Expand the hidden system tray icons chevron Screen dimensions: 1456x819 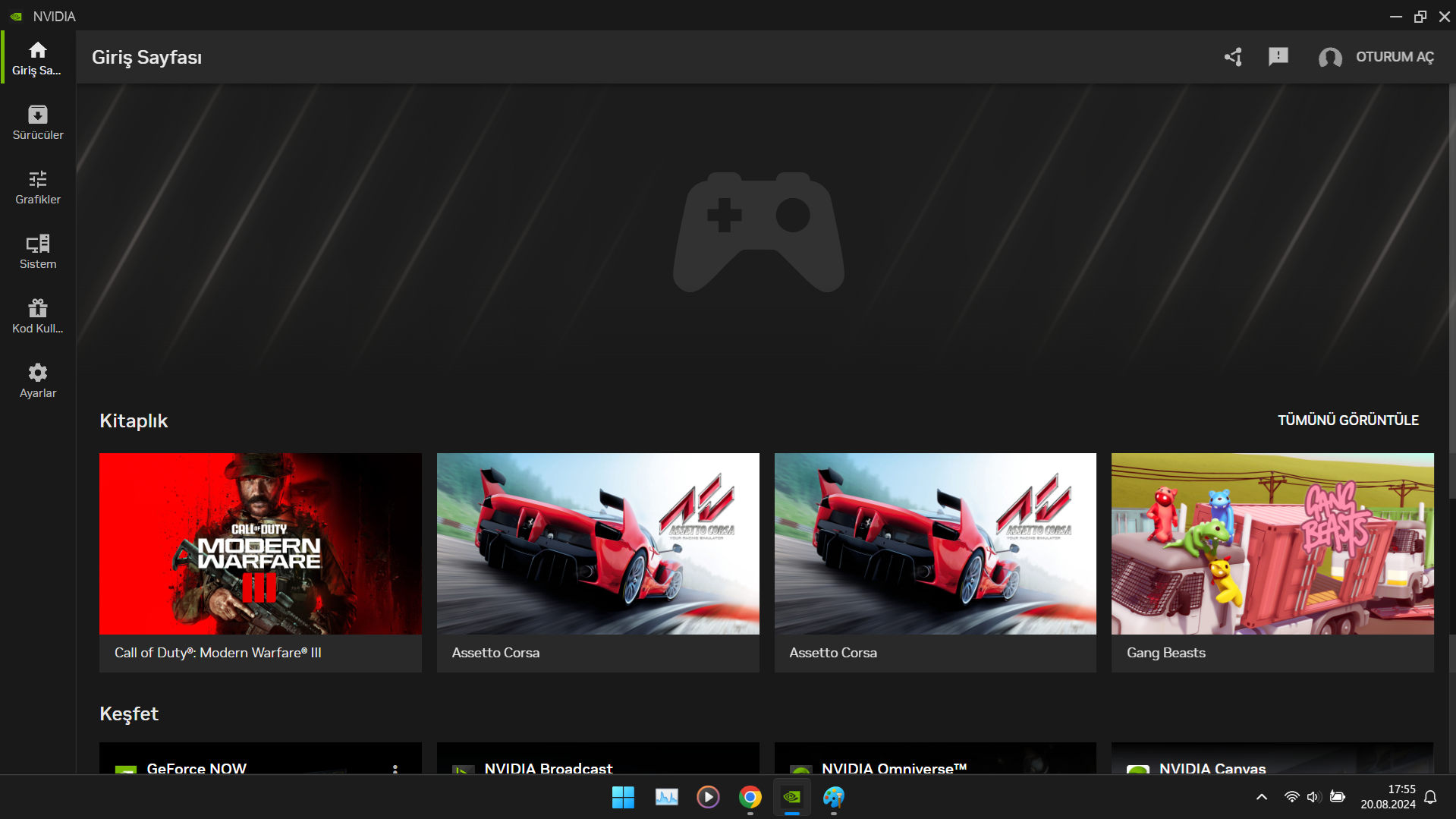(x=1262, y=797)
